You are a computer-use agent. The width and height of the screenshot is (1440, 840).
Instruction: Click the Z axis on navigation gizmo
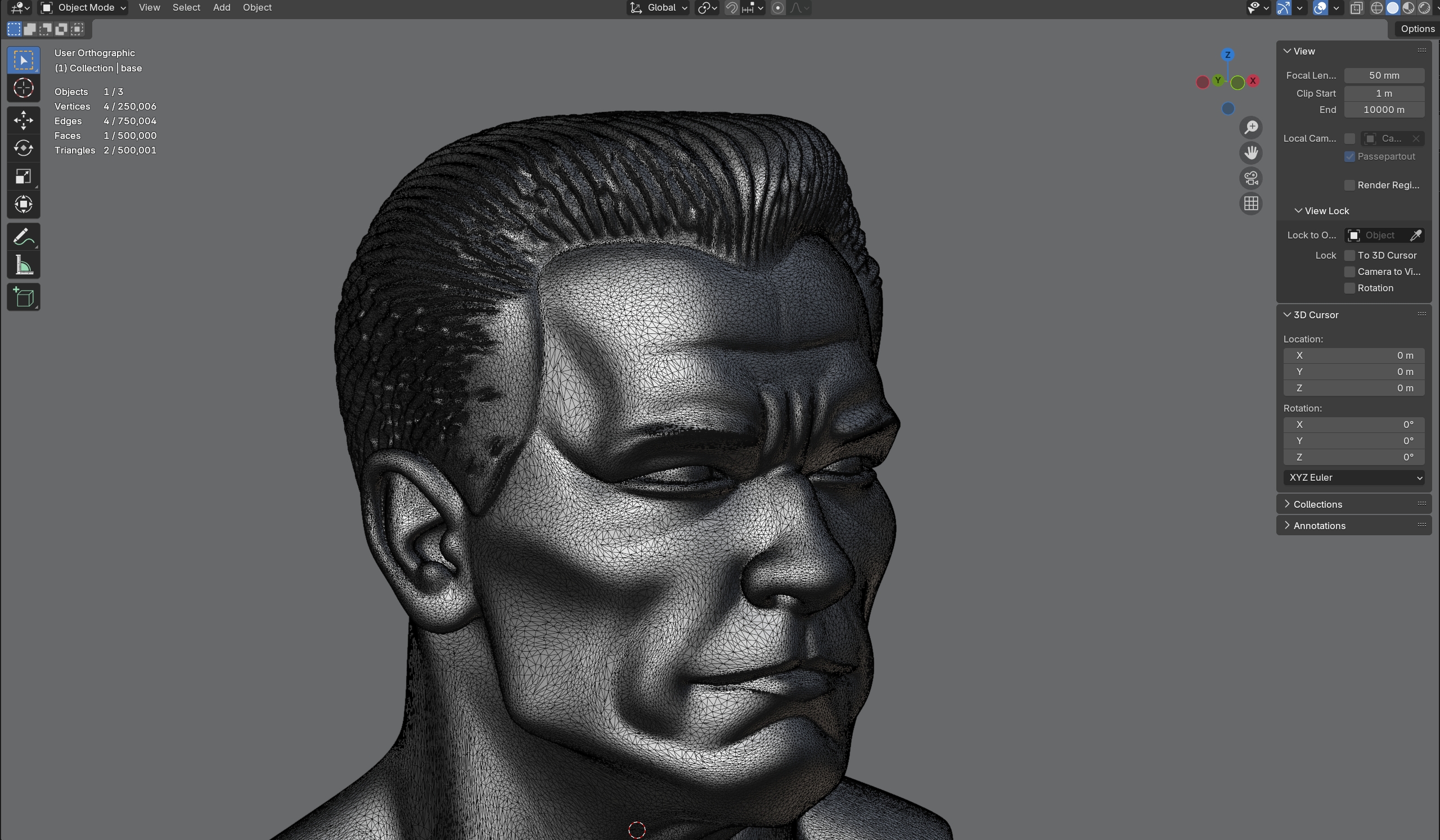tap(1227, 55)
